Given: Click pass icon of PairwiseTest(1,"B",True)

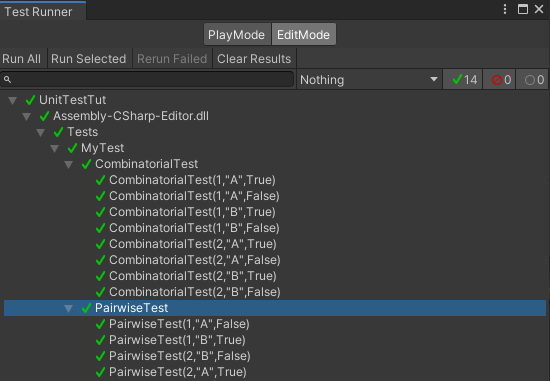Looking at the screenshot, I should point(100,340).
